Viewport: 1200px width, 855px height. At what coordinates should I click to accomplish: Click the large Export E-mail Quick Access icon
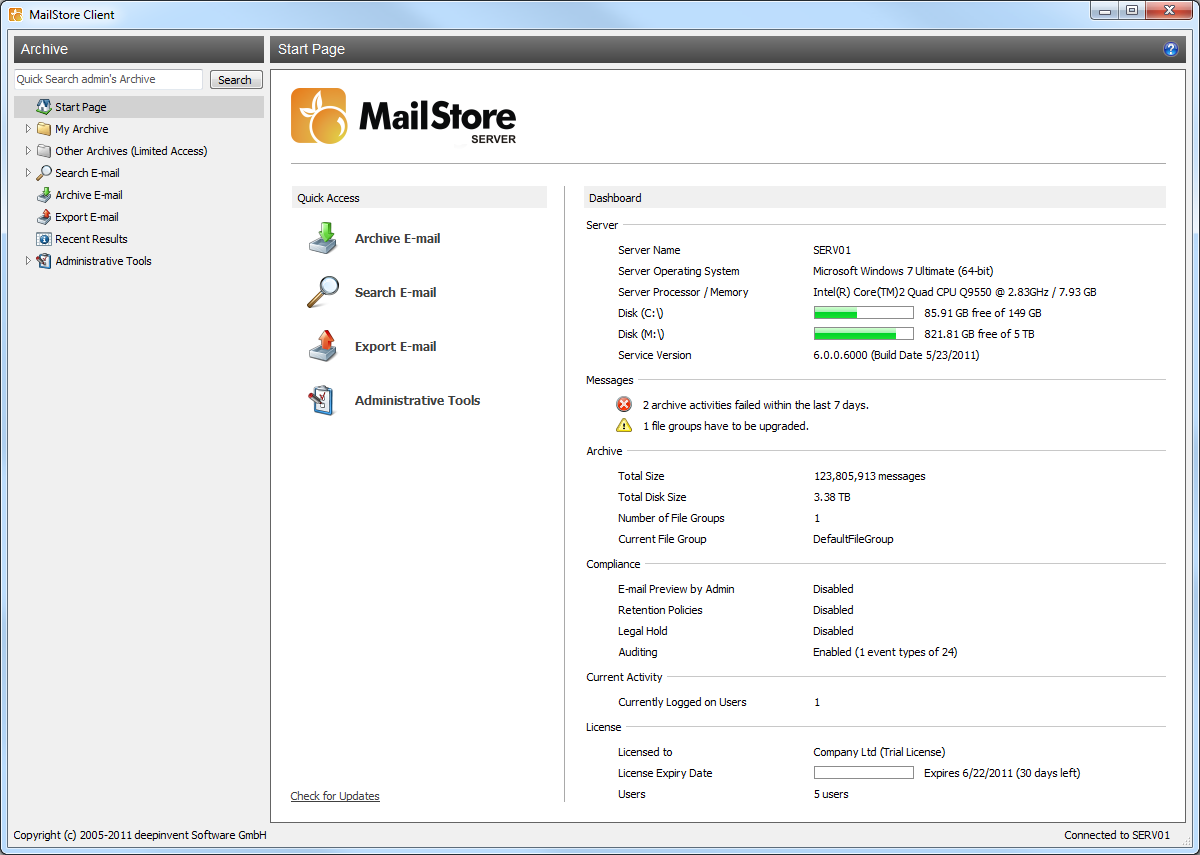(323, 346)
